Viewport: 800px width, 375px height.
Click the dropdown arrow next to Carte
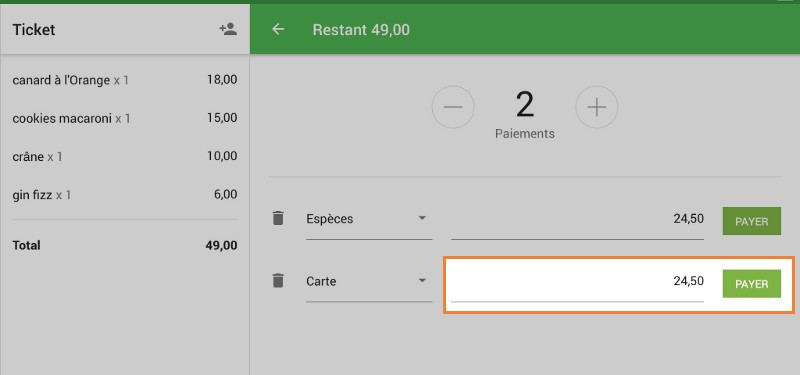[x=422, y=281]
